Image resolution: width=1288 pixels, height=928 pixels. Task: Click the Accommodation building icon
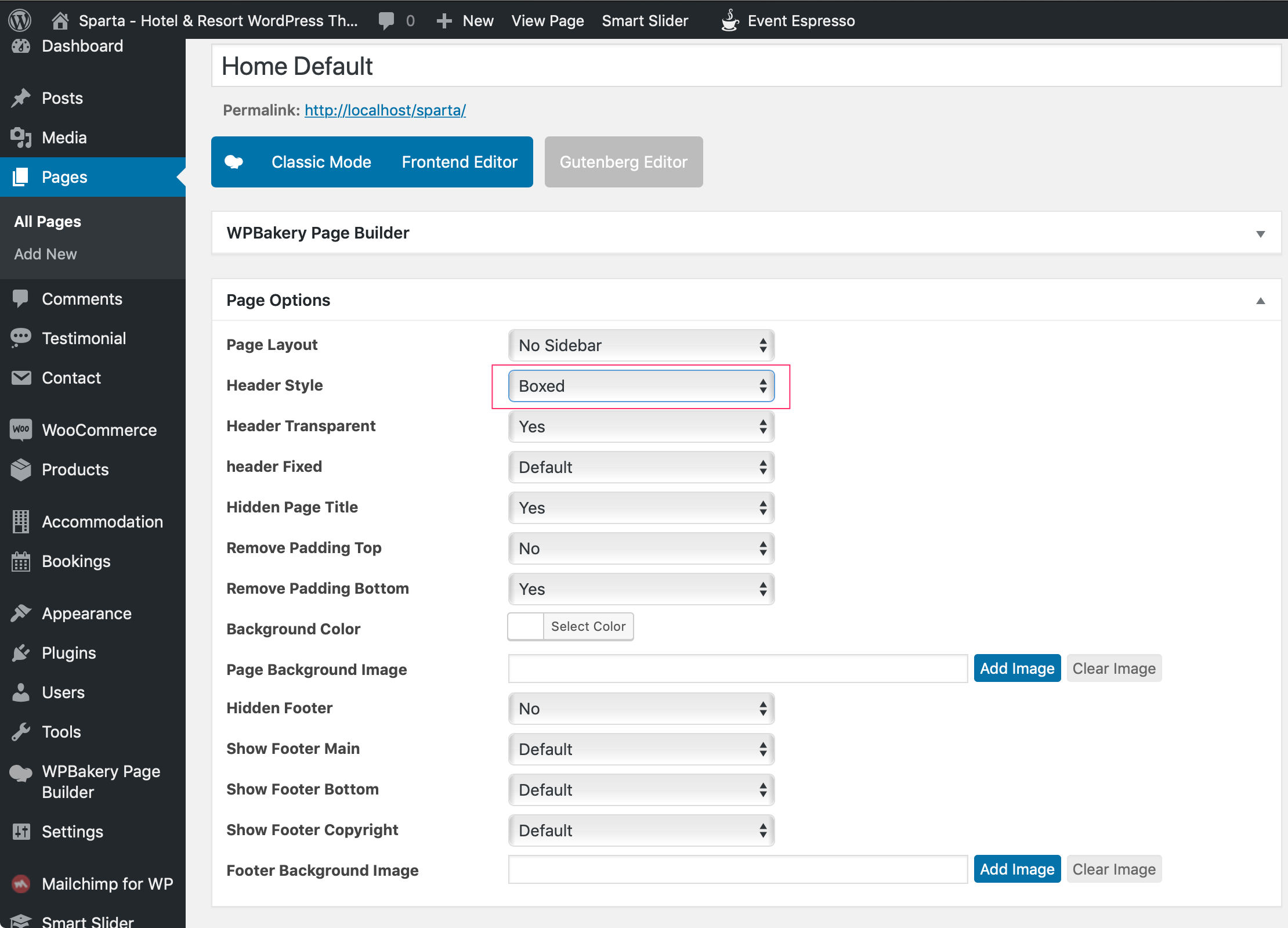click(x=21, y=522)
